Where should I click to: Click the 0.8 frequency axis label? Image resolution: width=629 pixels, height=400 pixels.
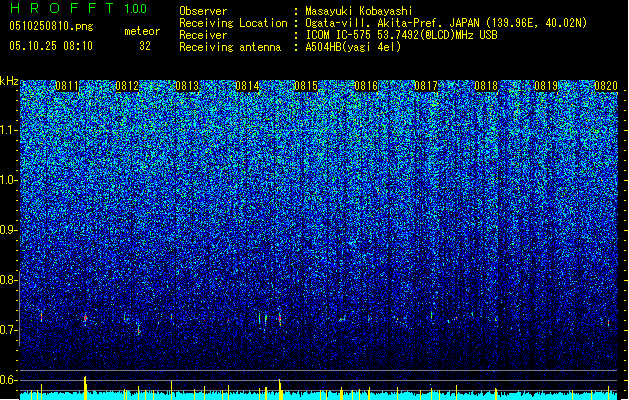click(8, 280)
